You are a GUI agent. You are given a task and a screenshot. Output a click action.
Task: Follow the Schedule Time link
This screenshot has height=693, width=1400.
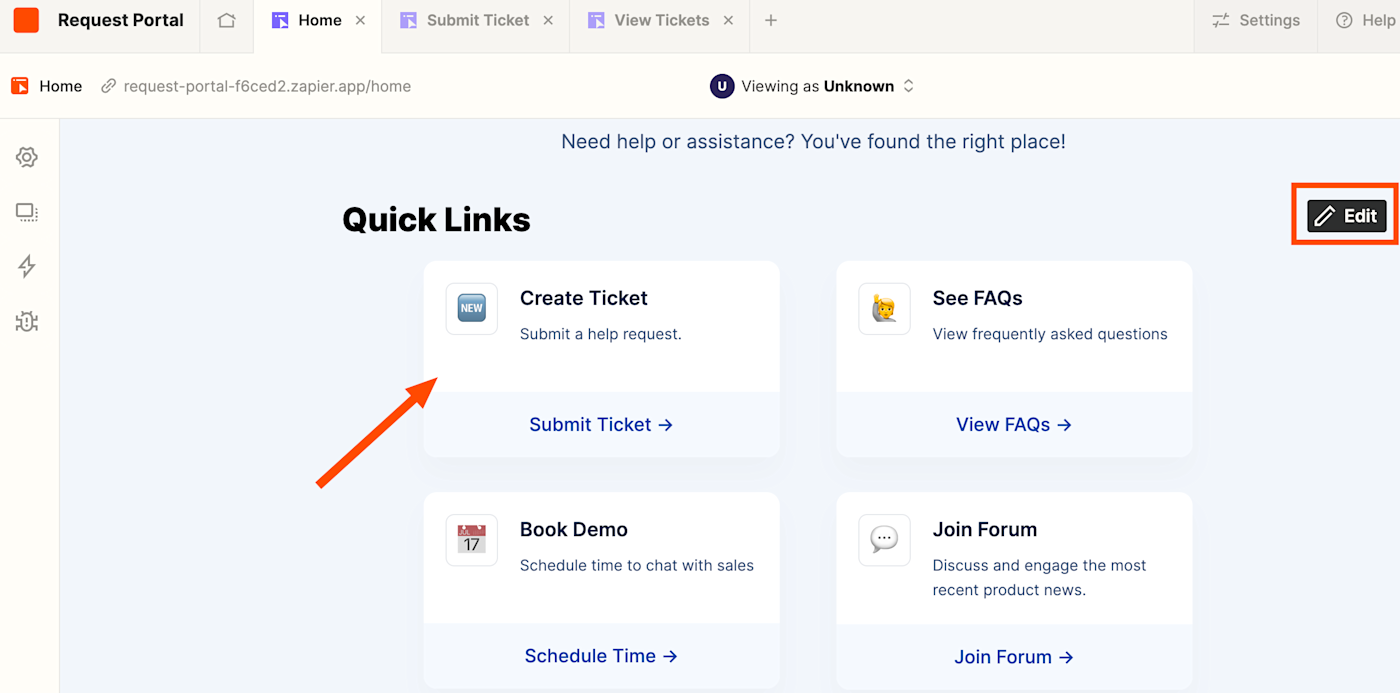click(x=601, y=656)
